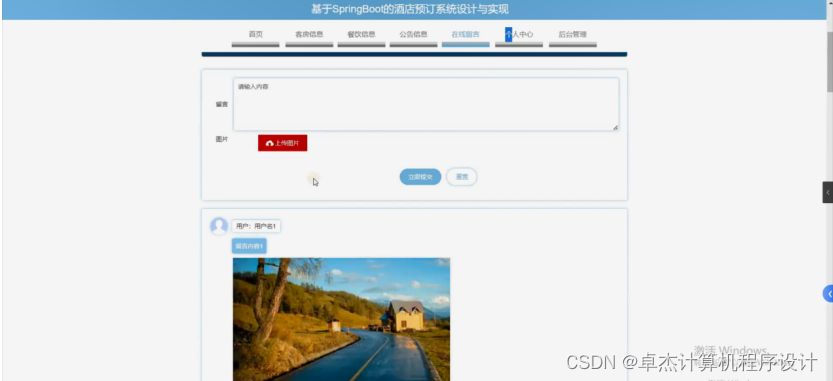
Task: Click the 留言内容1 message tag
Action: click(x=249, y=246)
